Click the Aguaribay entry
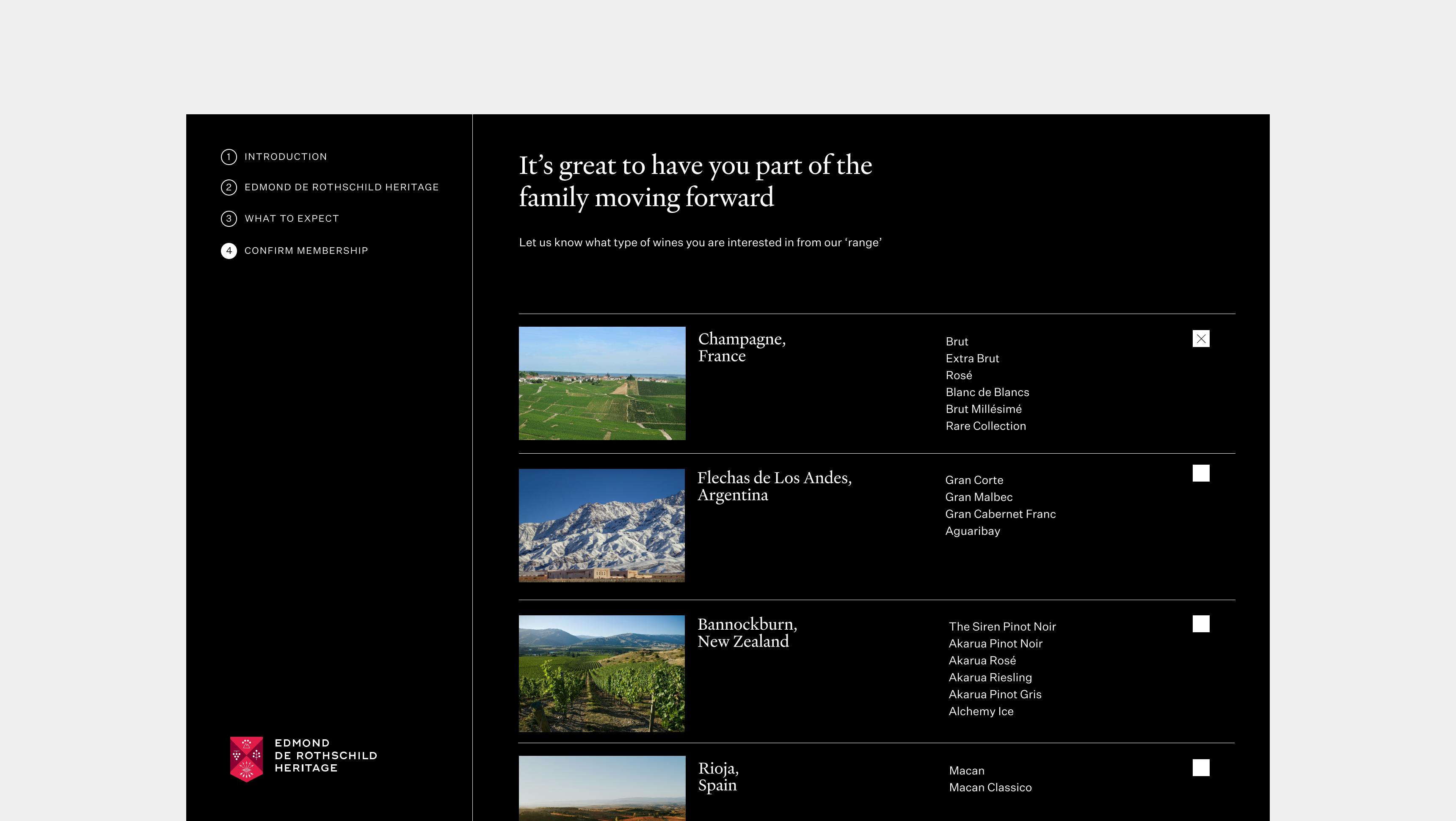 [973, 531]
